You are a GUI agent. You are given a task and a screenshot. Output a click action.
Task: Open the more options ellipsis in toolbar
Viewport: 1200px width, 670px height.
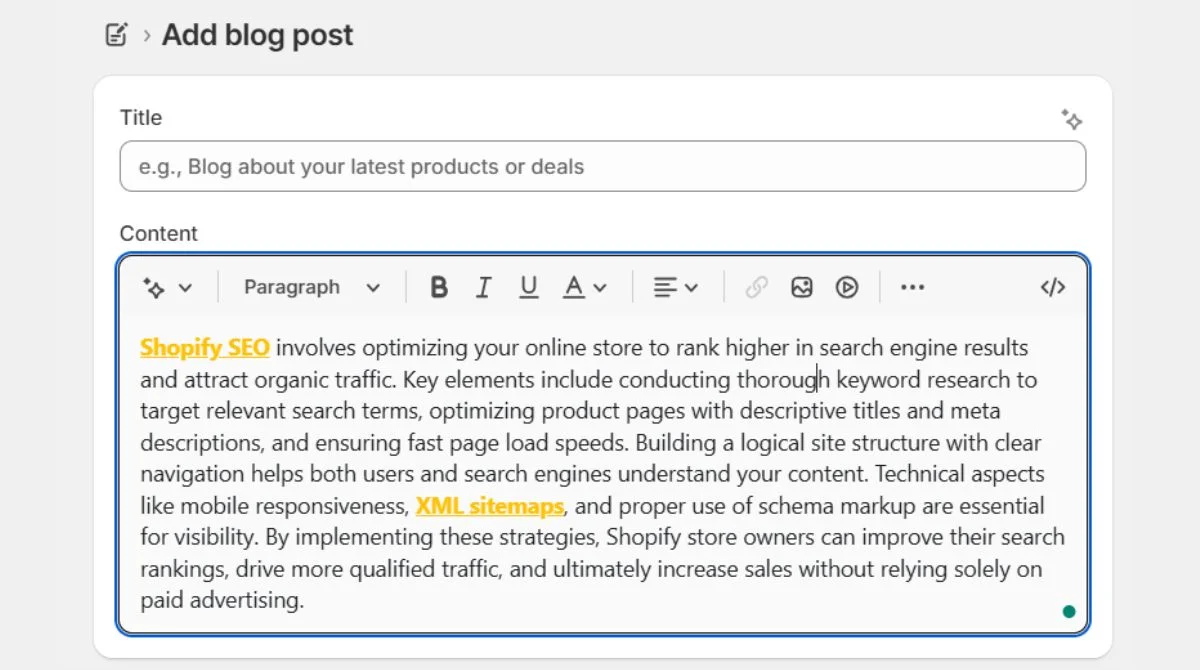(x=911, y=287)
